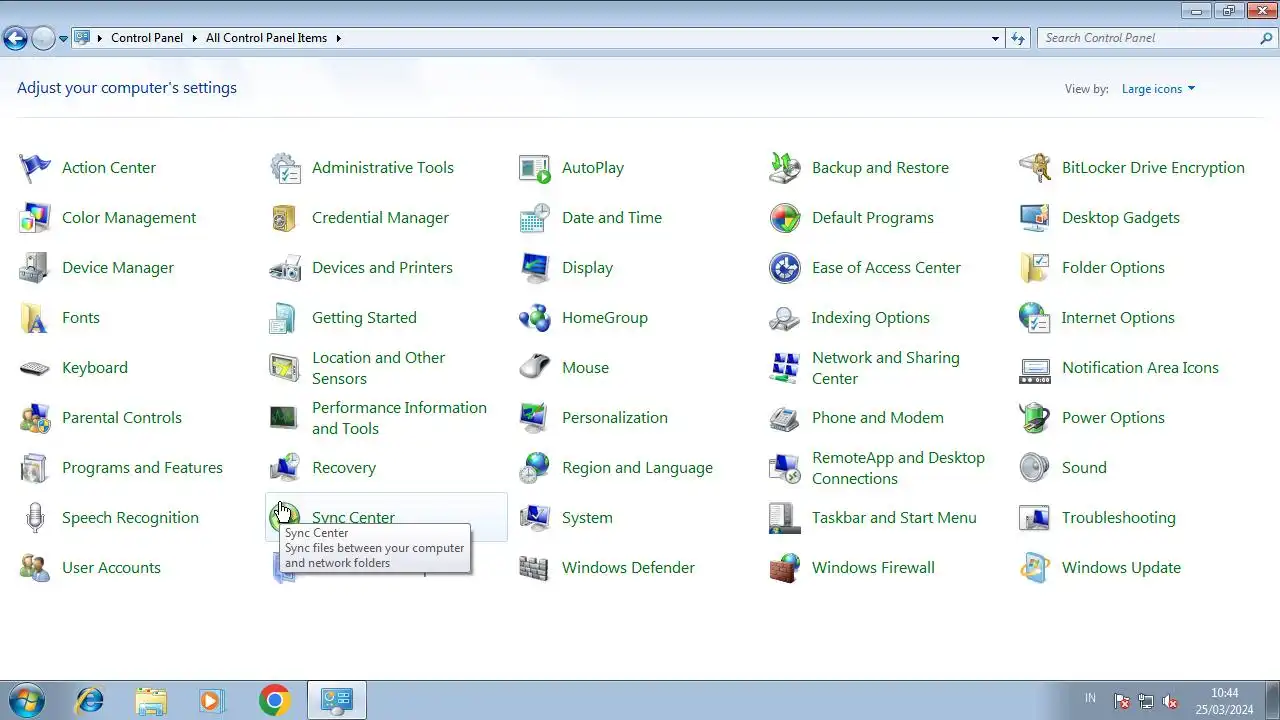Open the Display monitor icon
This screenshot has width=1280, height=720.
click(x=535, y=268)
